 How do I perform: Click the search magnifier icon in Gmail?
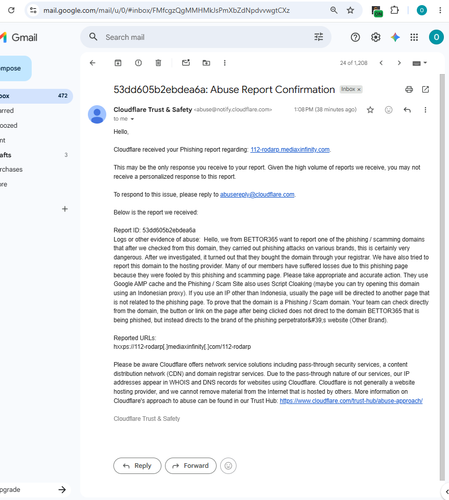(x=93, y=37)
